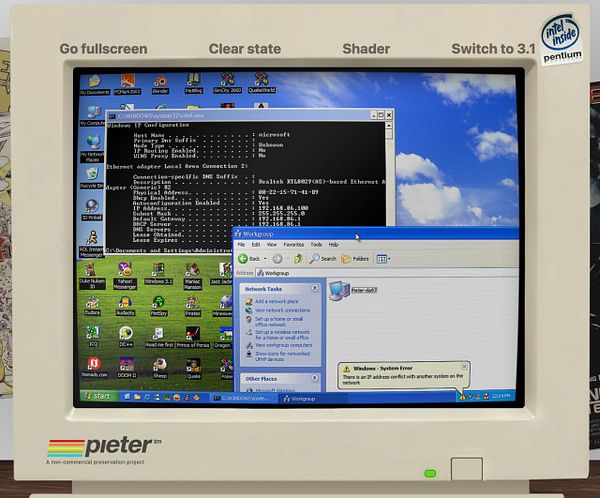Open the QuakeWorld desktop shortcut
This screenshot has height=498, width=600.
[x=261, y=83]
